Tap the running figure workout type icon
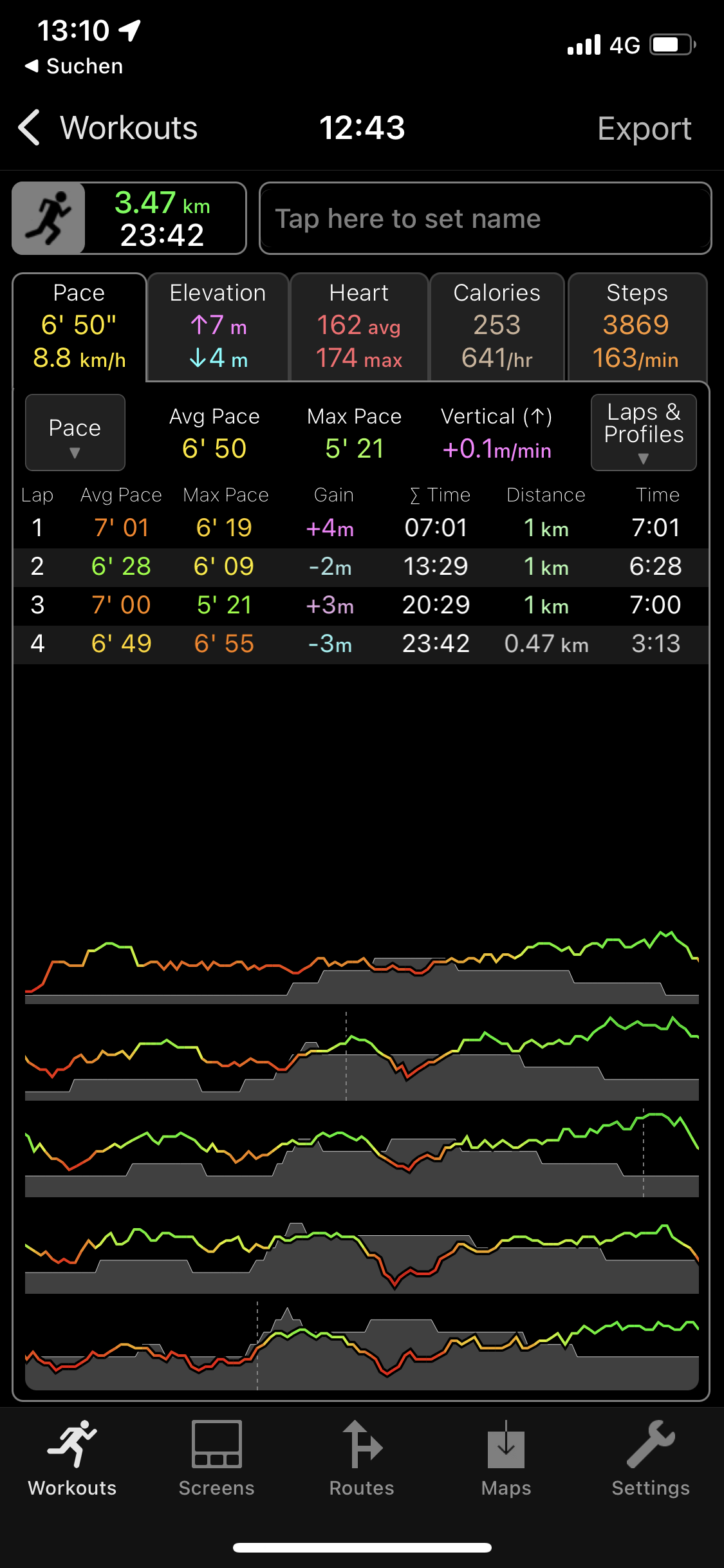The image size is (724, 1568). (x=49, y=218)
